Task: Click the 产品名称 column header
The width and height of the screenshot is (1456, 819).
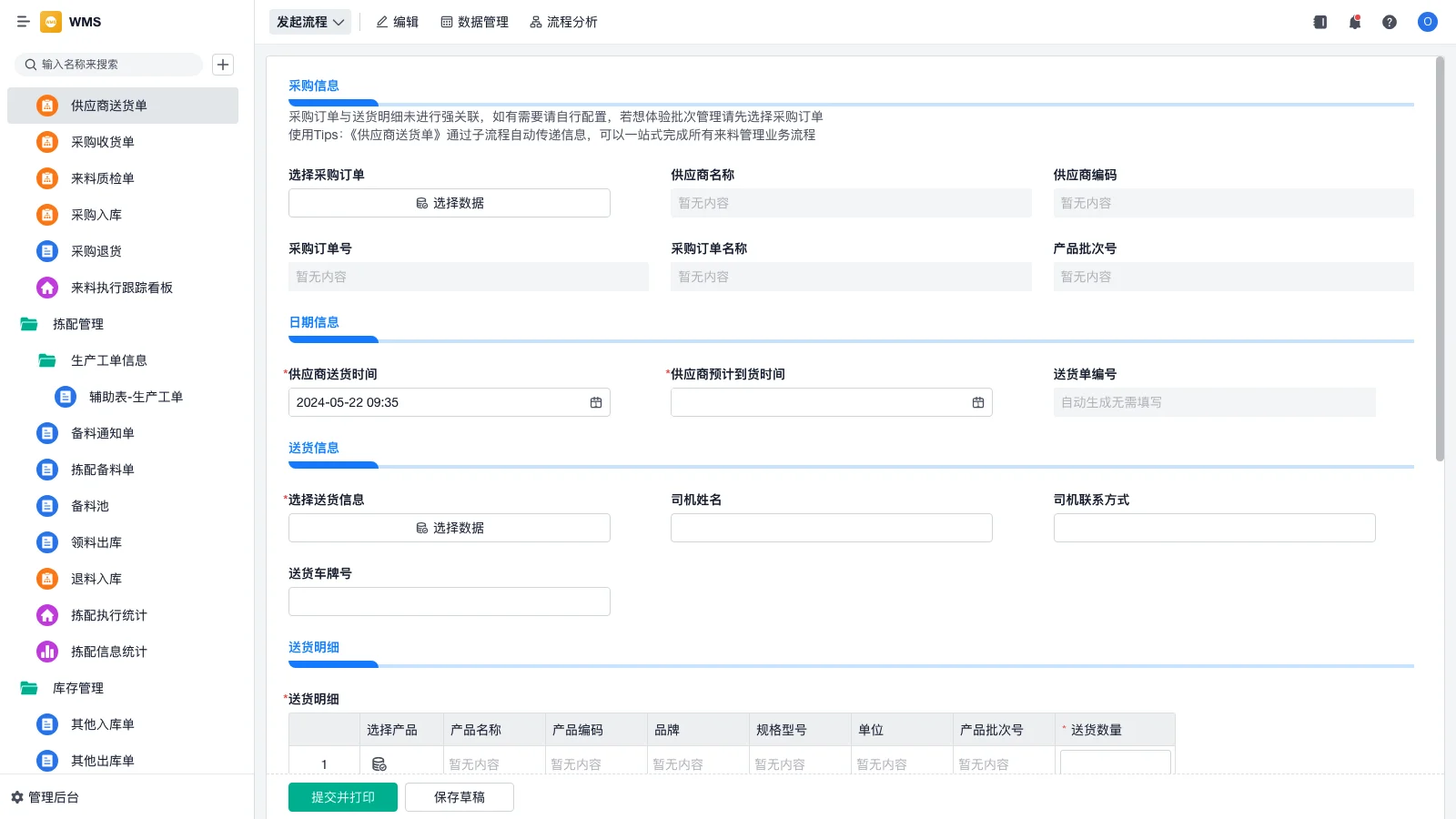Action: [494, 730]
